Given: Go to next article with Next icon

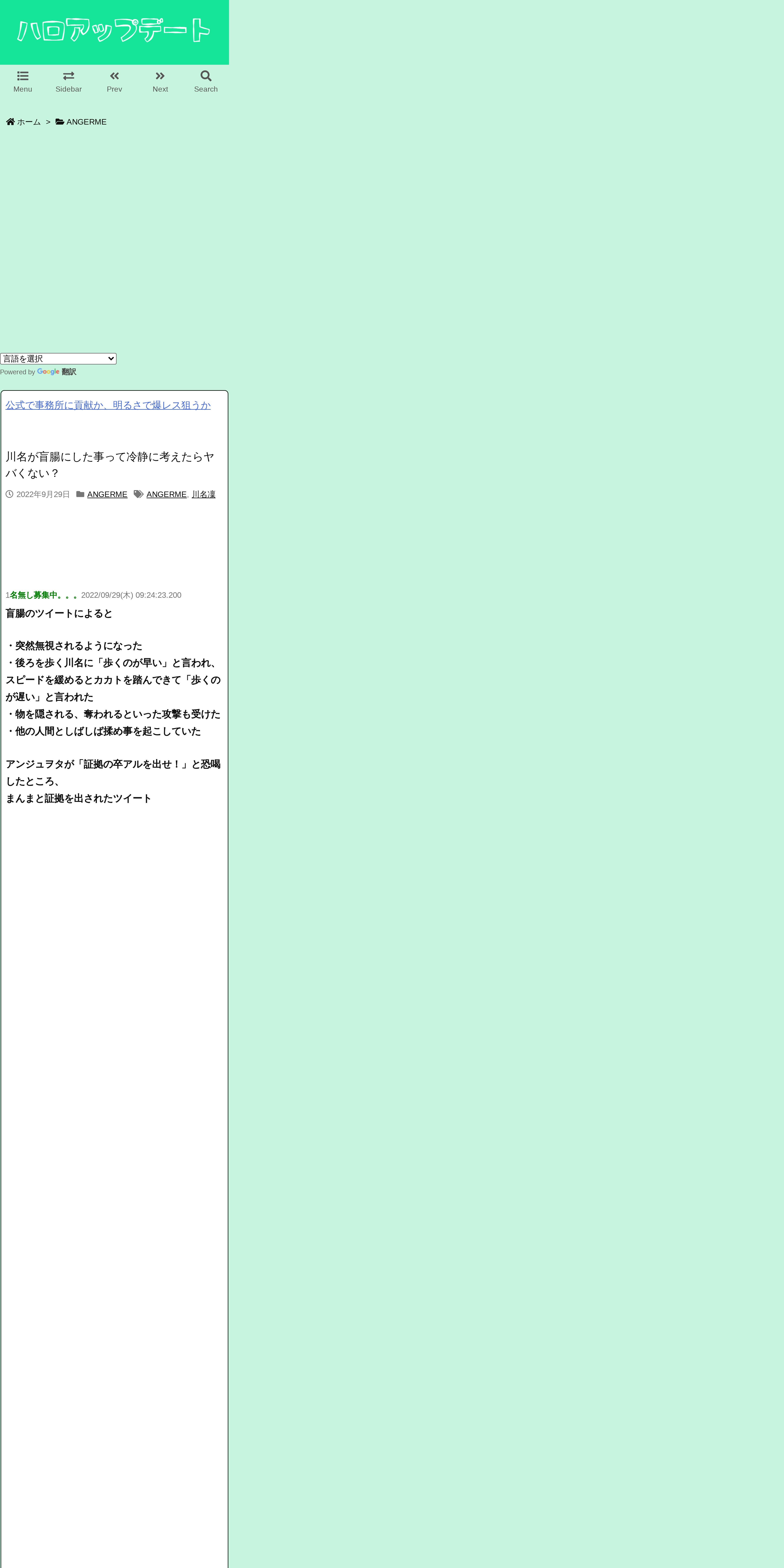Looking at the screenshot, I should (160, 76).
